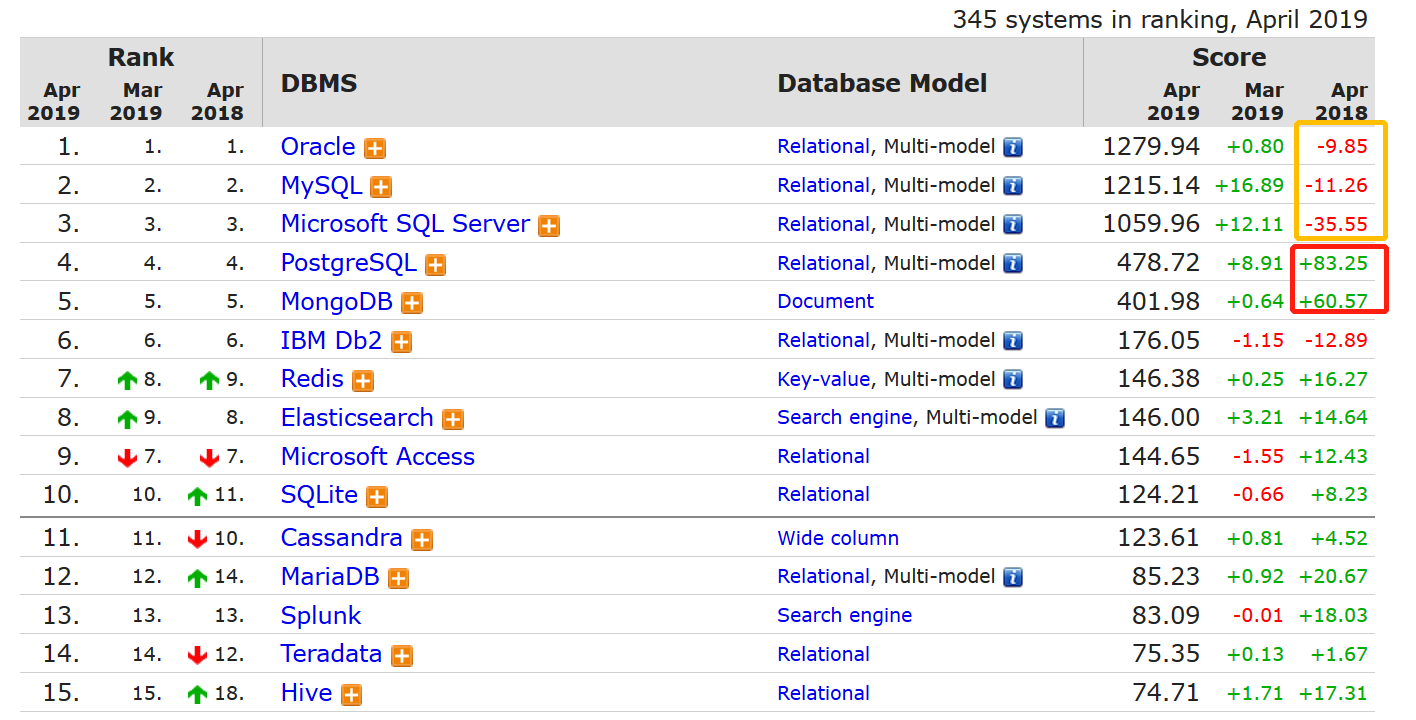
Task: Select the Hive score 74.71
Action: pyautogui.click(x=1166, y=693)
